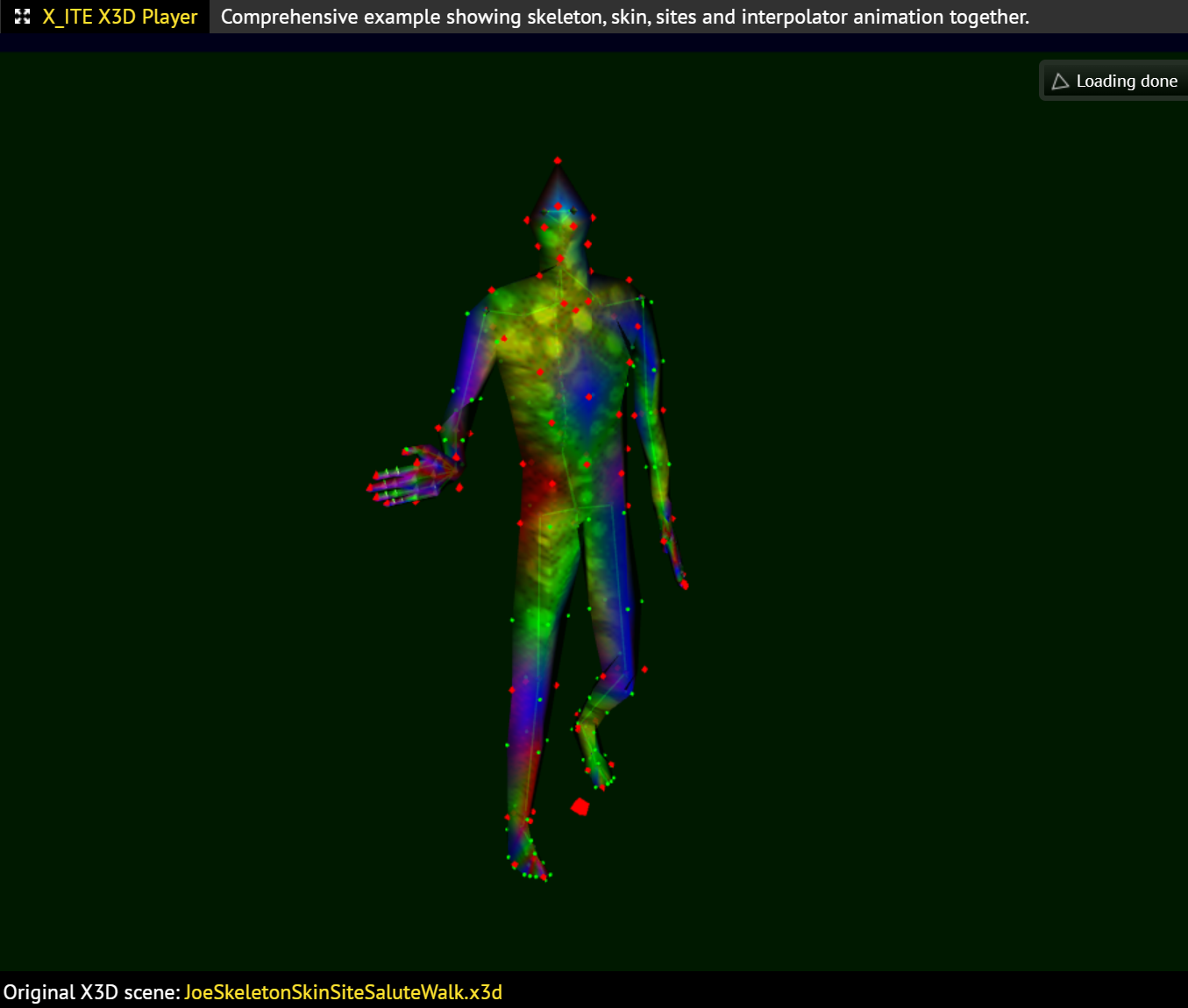The image size is (1188, 1008).
Task: Click the fullscreen expand icon beside X_ITE
Action: [23, 17]
